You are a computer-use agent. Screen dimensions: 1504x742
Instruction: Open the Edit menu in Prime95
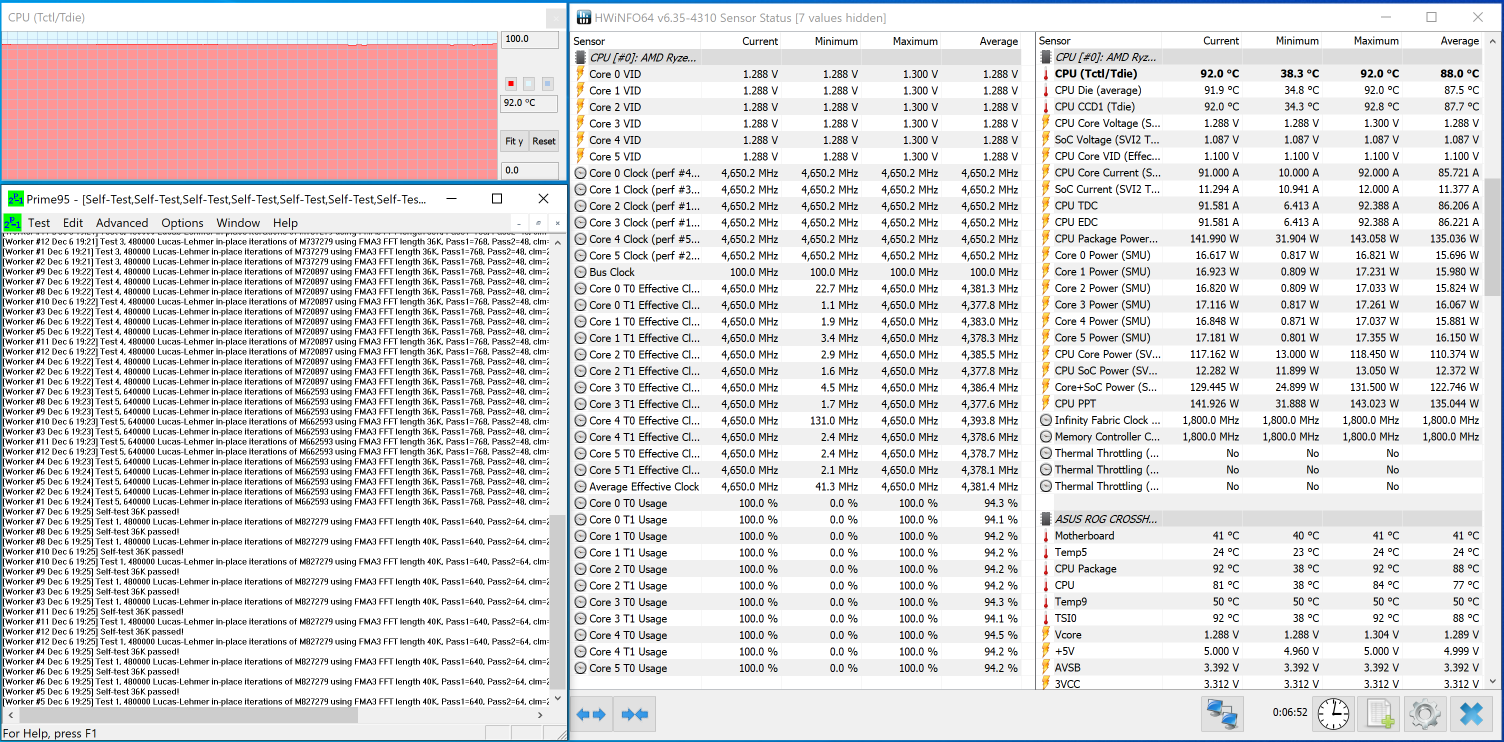point(73,223)
